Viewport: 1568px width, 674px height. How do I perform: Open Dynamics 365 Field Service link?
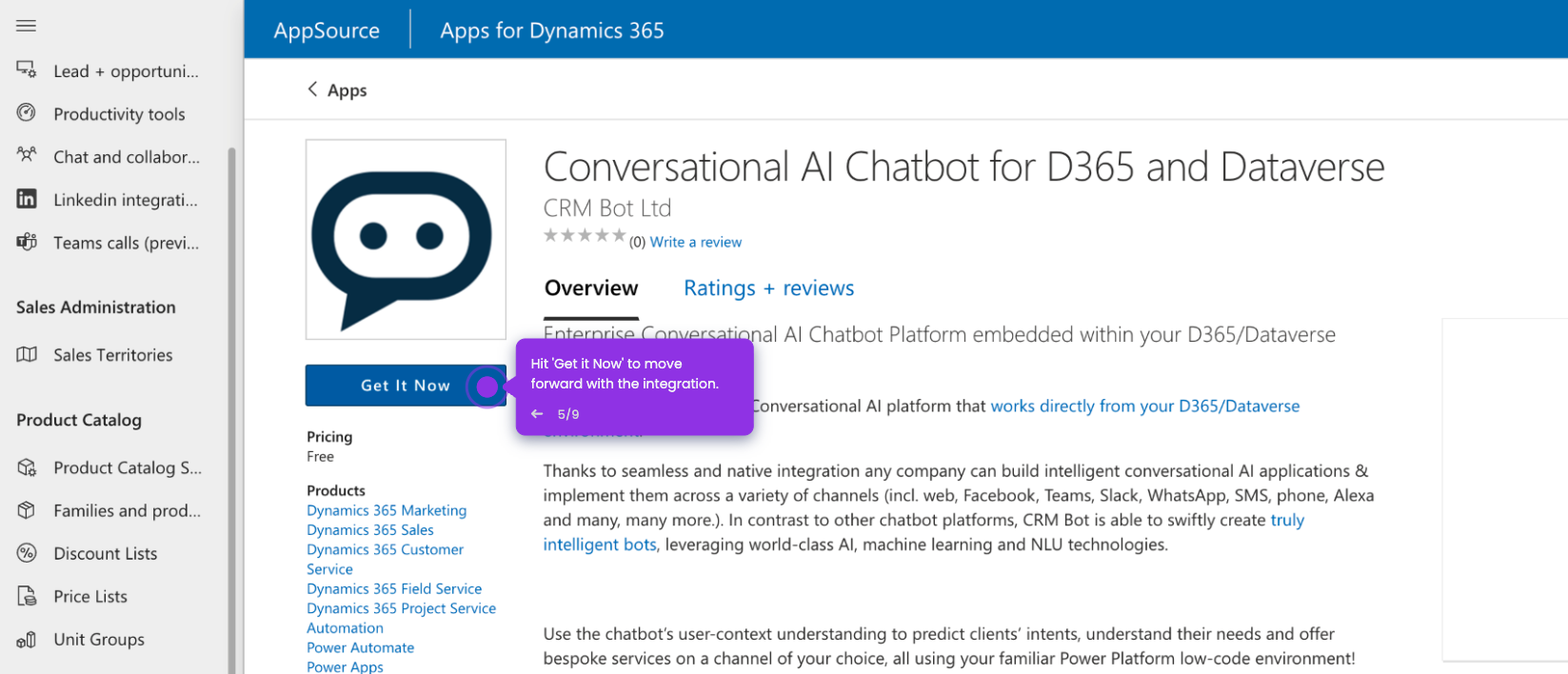tap(394, 588)
